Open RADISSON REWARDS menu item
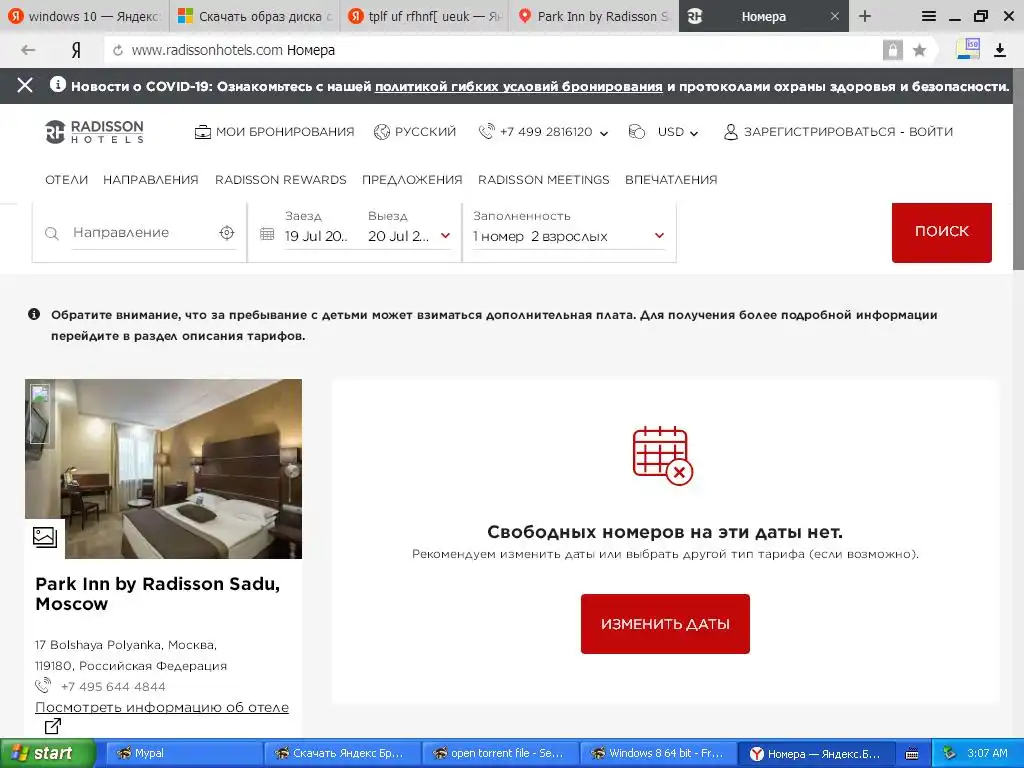1024x768 pixels. 281,180
